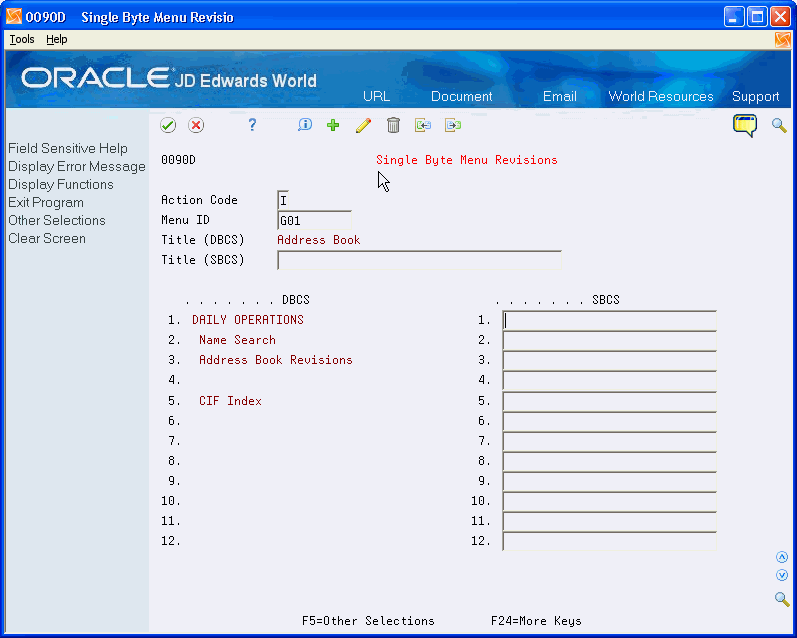
Task: Click Single Byte Menu Revisions heading
Action: tap(467, 160)
